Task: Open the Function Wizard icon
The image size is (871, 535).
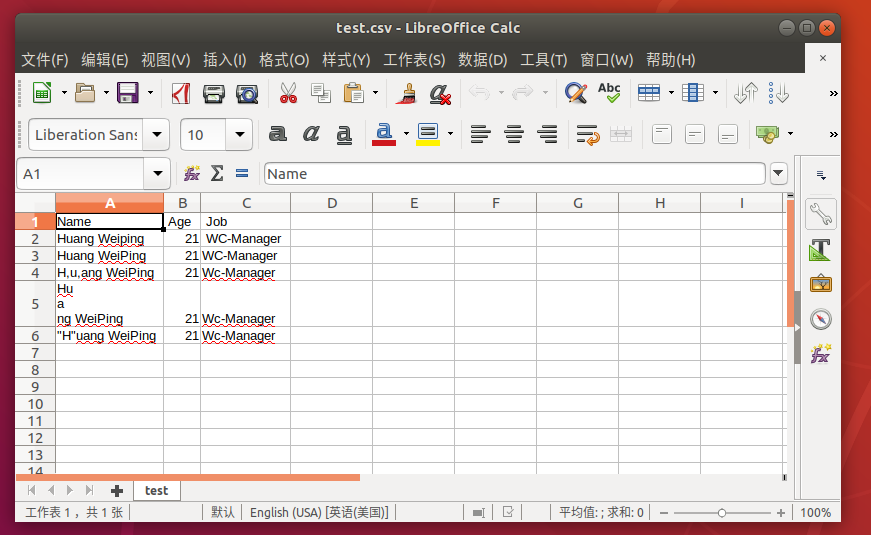Action: pyautogui.click(x=191, y=174)
